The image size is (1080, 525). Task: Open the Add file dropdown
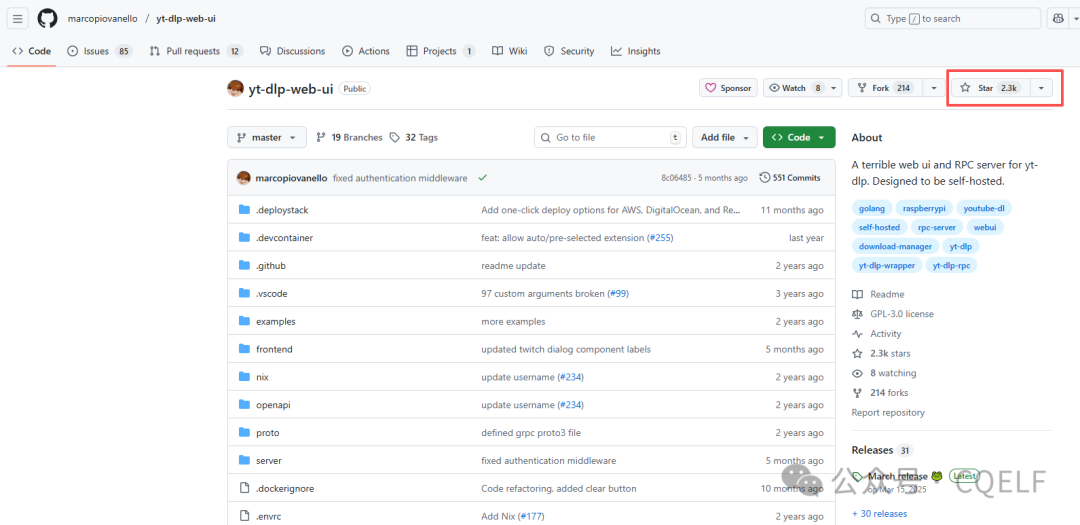click(723, 137)
